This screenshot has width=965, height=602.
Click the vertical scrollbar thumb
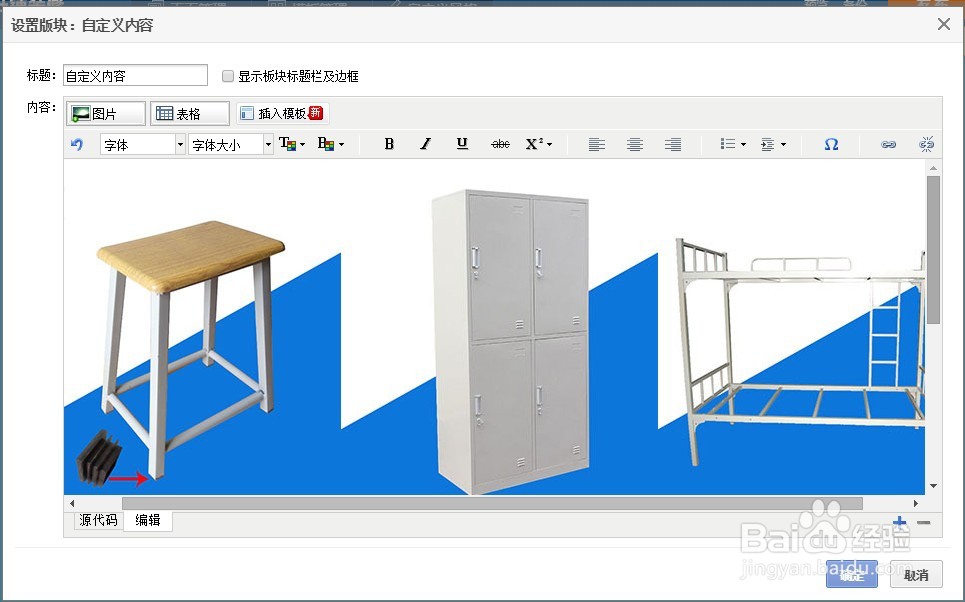click(x=934, y=249)
